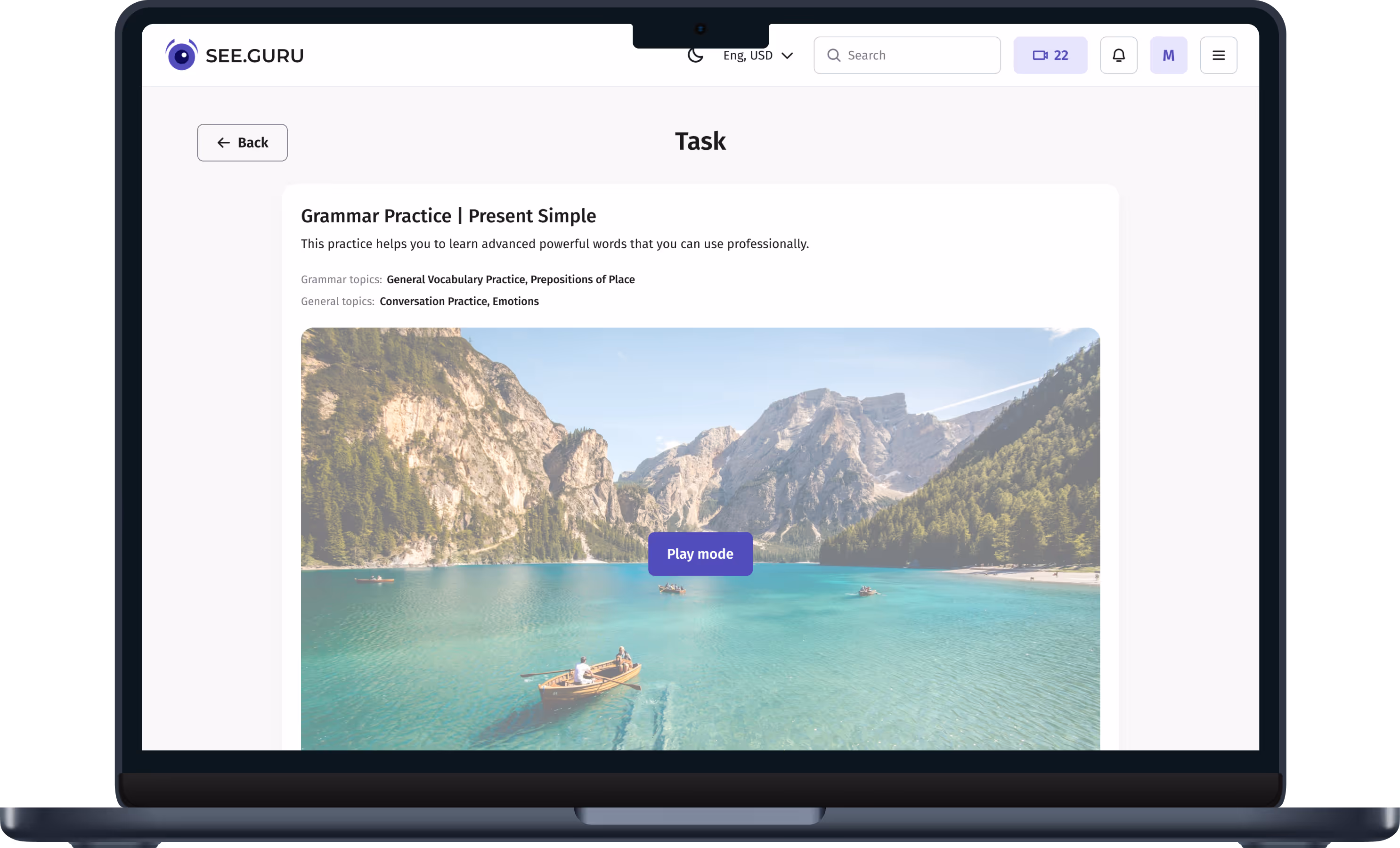This screenshot has height=848, width=1400.
Task: Toggle dark mode moon icon
Action: pos(695,55)
